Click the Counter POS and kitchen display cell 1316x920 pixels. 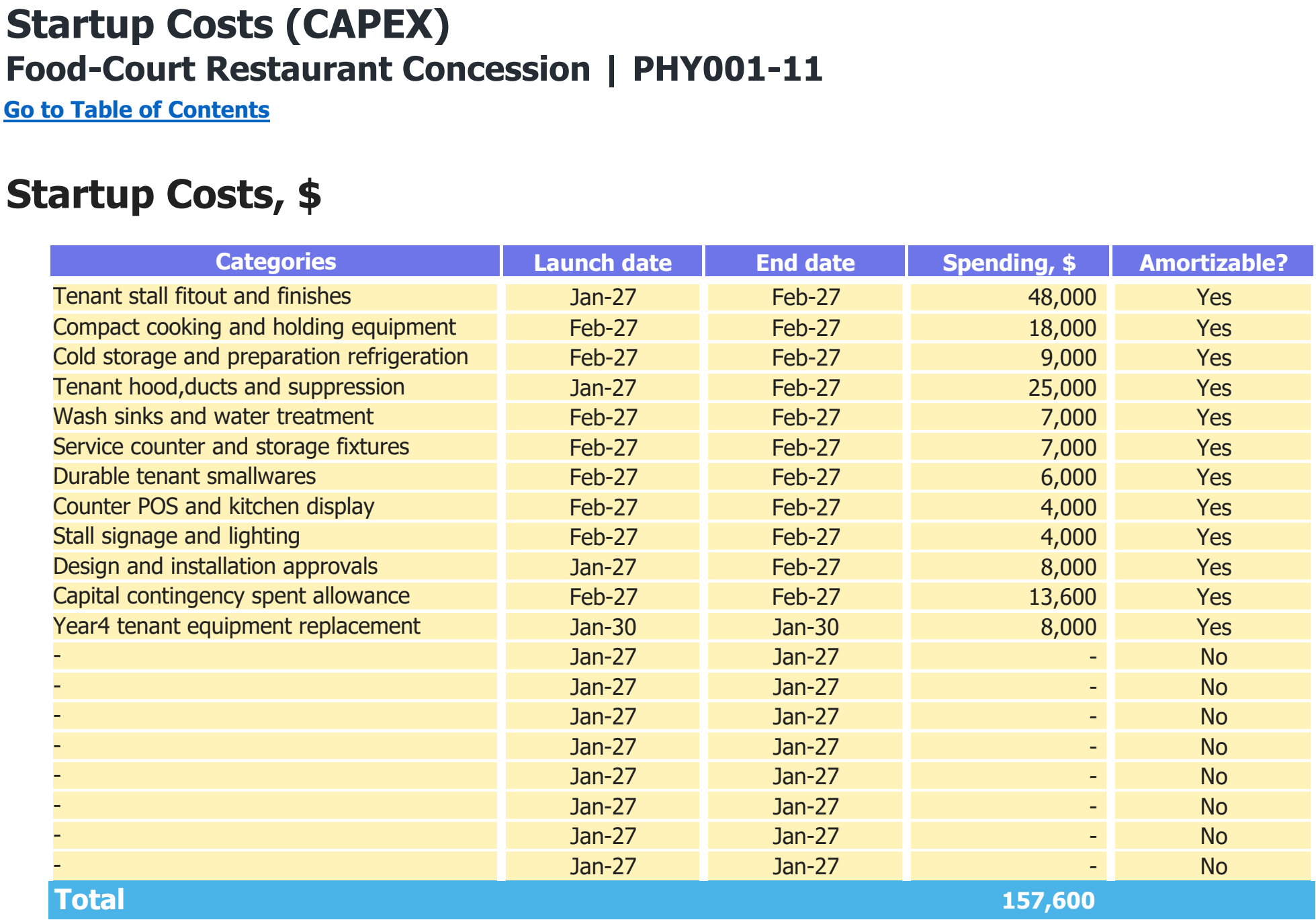coord(275,507)
